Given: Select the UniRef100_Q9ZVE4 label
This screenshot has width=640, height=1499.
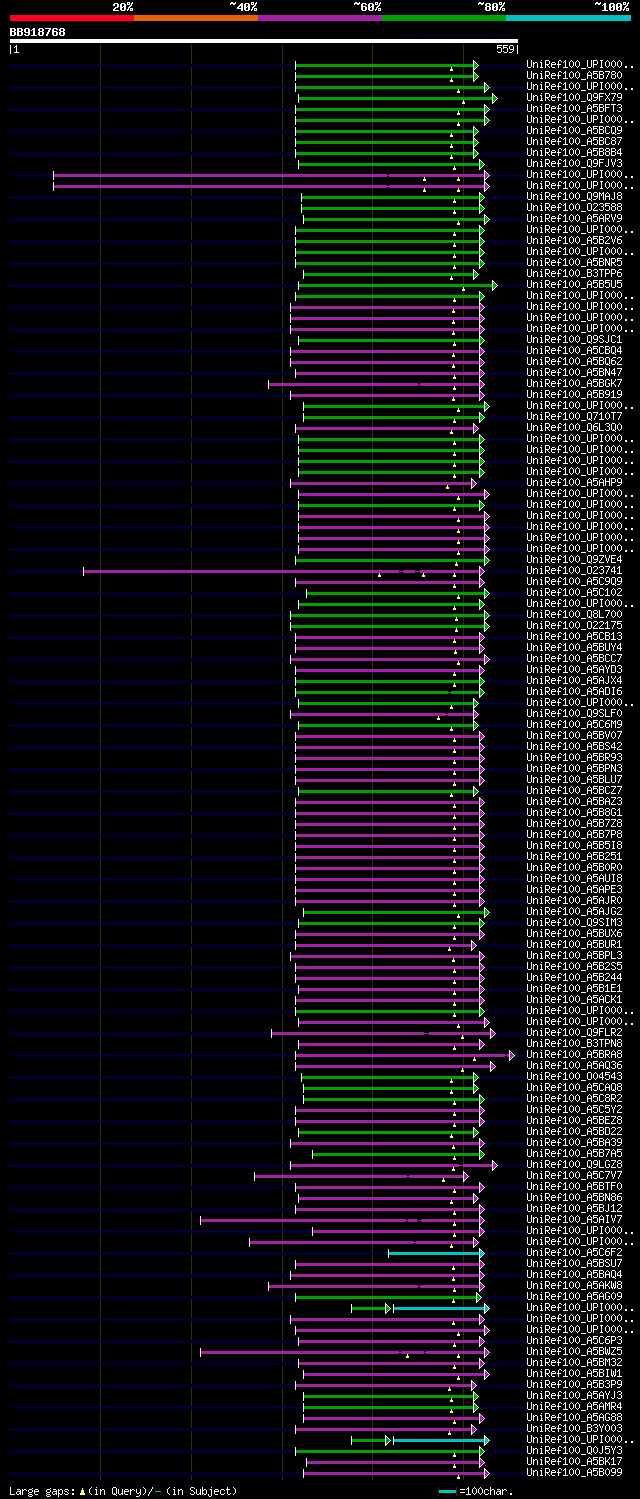Looking at the screenshot, I should 574,559.
